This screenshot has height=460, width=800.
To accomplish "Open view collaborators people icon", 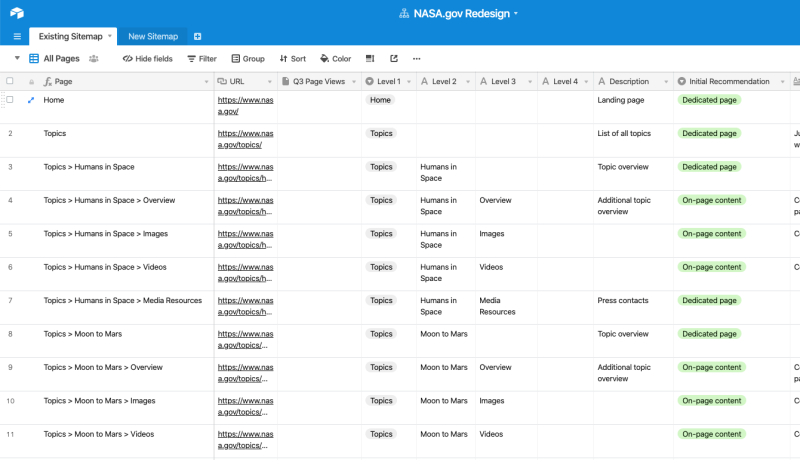I will [x=94, y=59].
